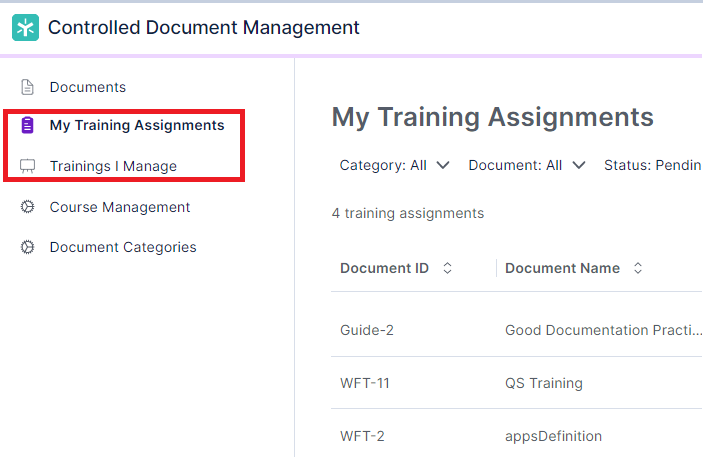The height and width of the screenshot is (457, 703).
Task: Click the Controlled Document Management title
Action: (x=204, y=27)
